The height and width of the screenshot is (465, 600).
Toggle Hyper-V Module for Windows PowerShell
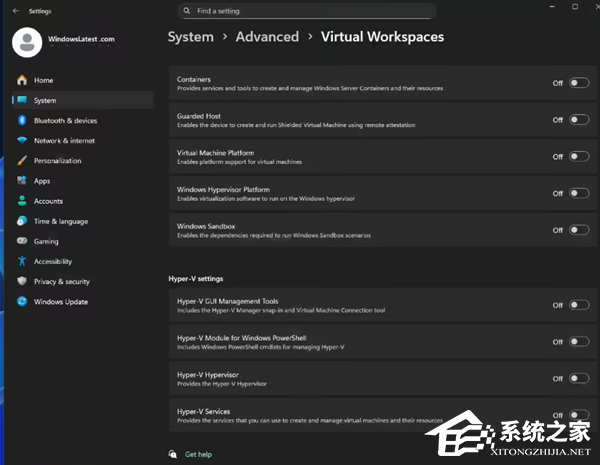(x=579, y=341)
